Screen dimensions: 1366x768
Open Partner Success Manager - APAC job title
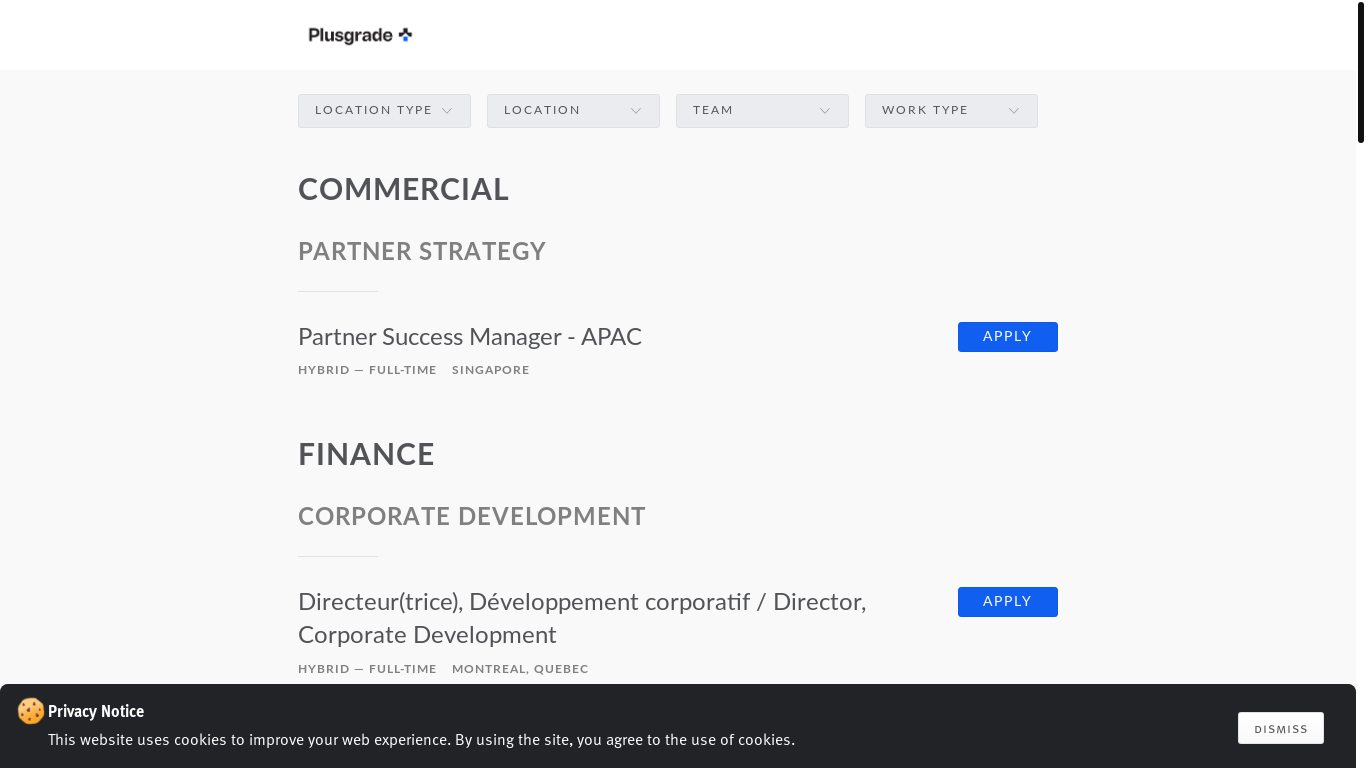[470, 337]
